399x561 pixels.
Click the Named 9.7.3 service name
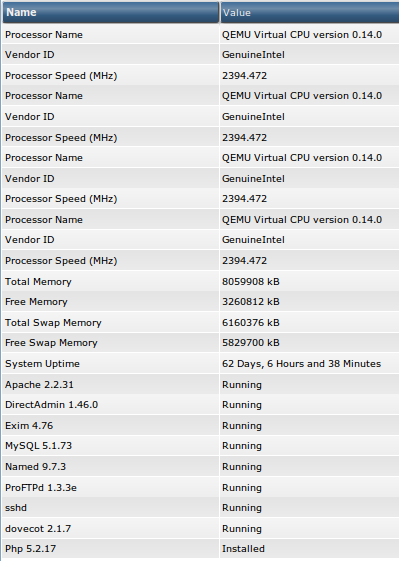pyautogui.click(x=35, y=467)
